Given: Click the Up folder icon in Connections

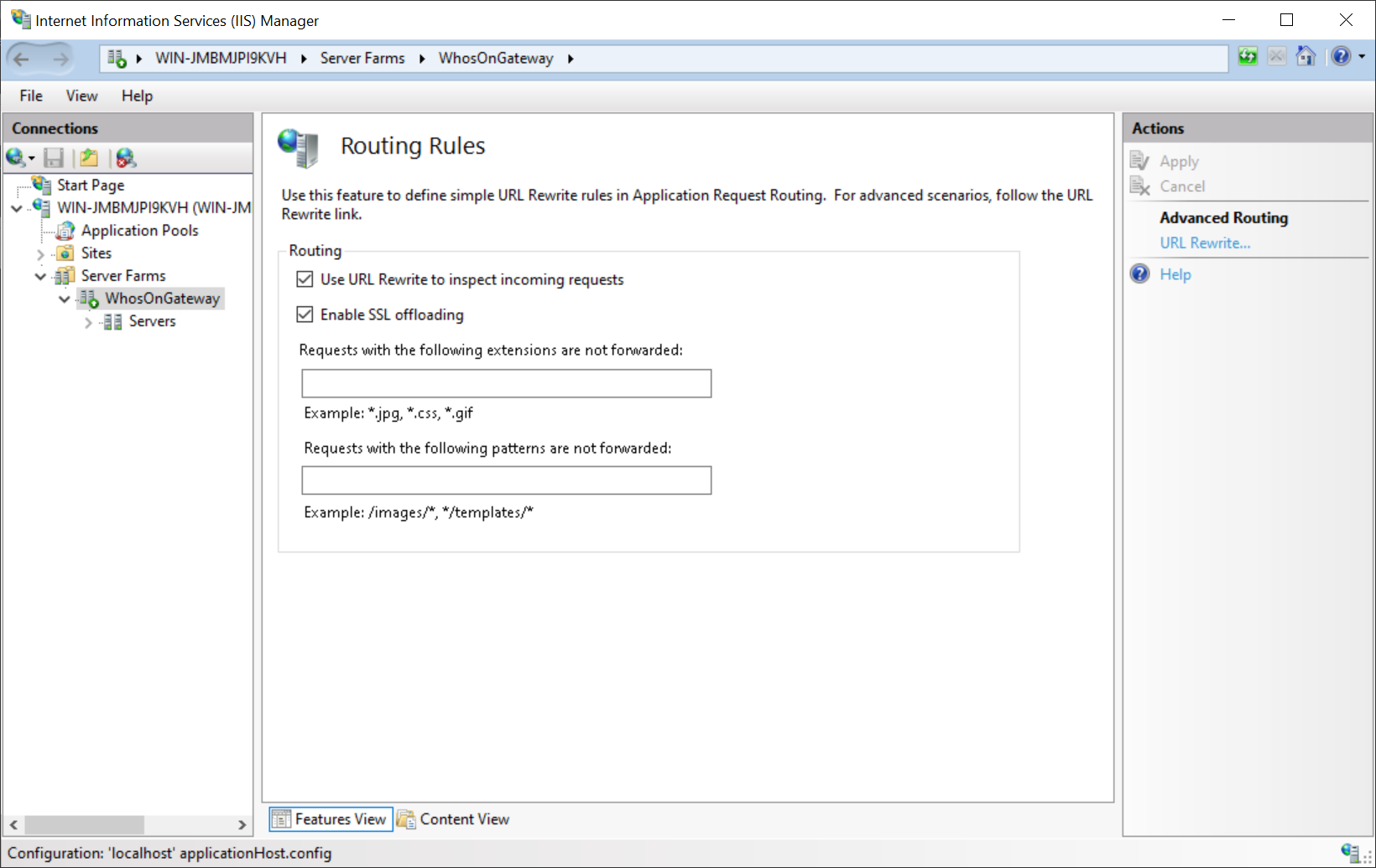Looking at the screenshot, I should pyautogui.click(x=89, y=158).
